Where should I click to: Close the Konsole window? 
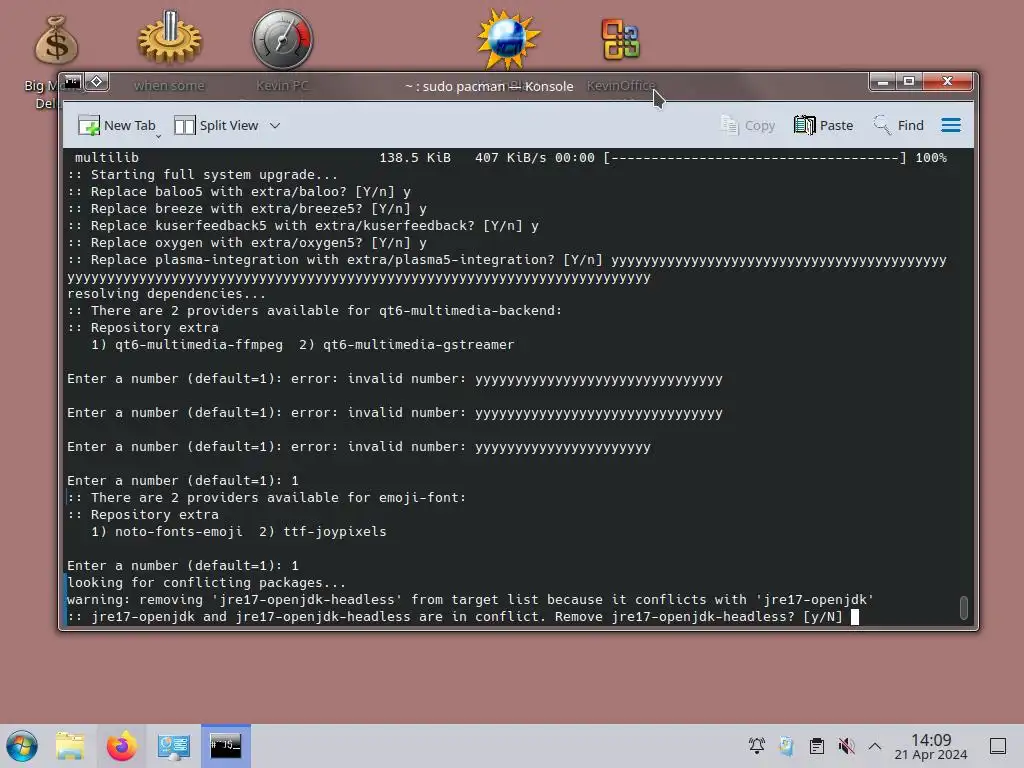coord(948,82)
